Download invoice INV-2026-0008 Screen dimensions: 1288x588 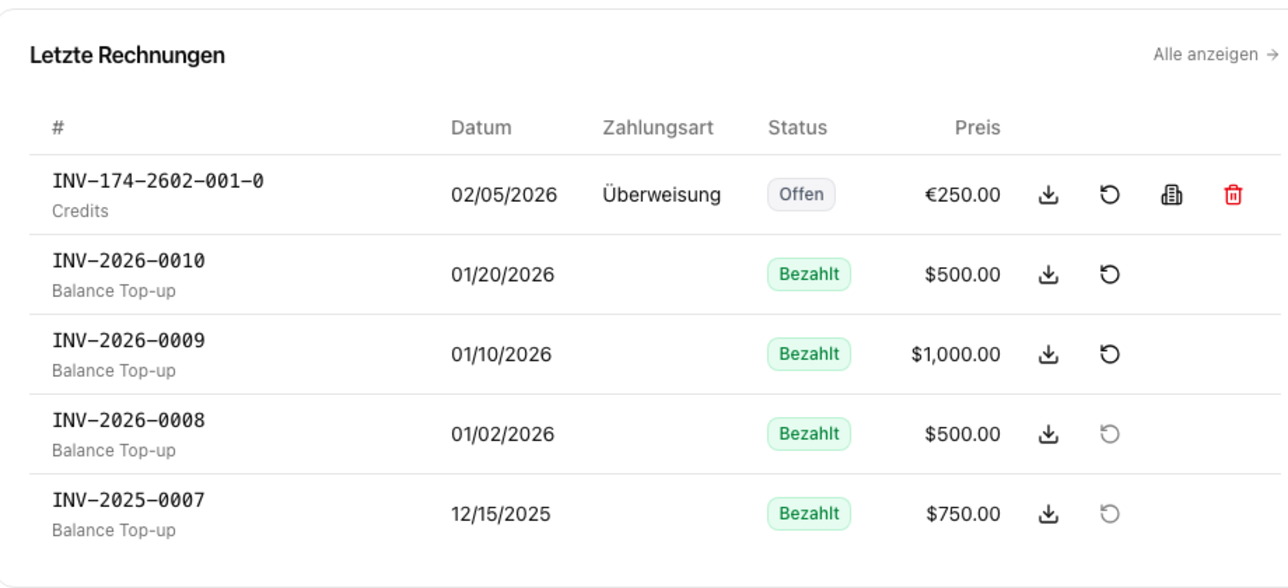click(1047, 434)
